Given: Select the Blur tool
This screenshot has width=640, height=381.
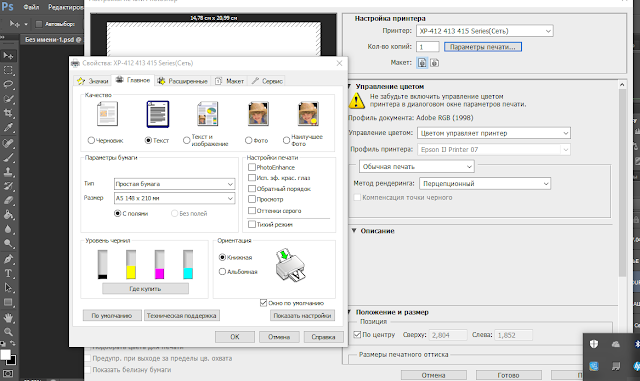Looking at the screenshot, I should coord(8,229).
